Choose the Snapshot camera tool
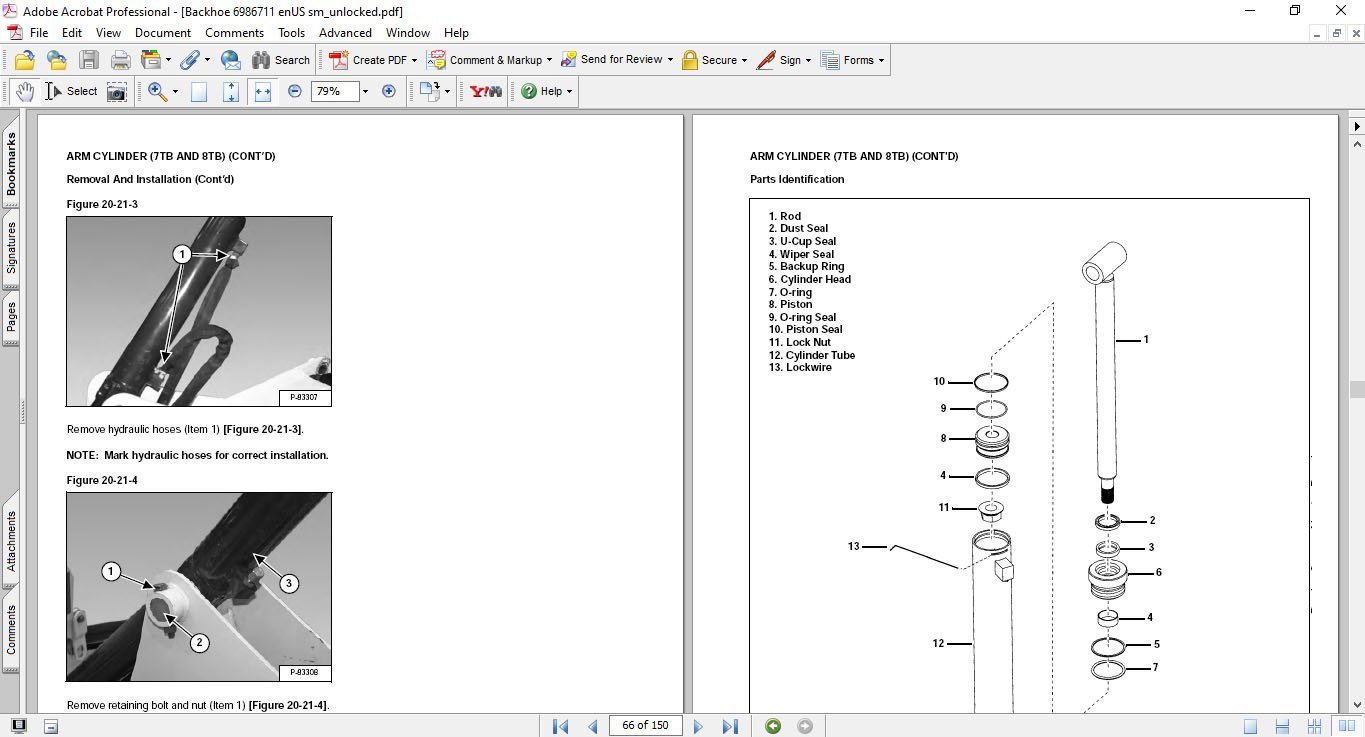Screen dimensions: 1365x737 [117, 91]
